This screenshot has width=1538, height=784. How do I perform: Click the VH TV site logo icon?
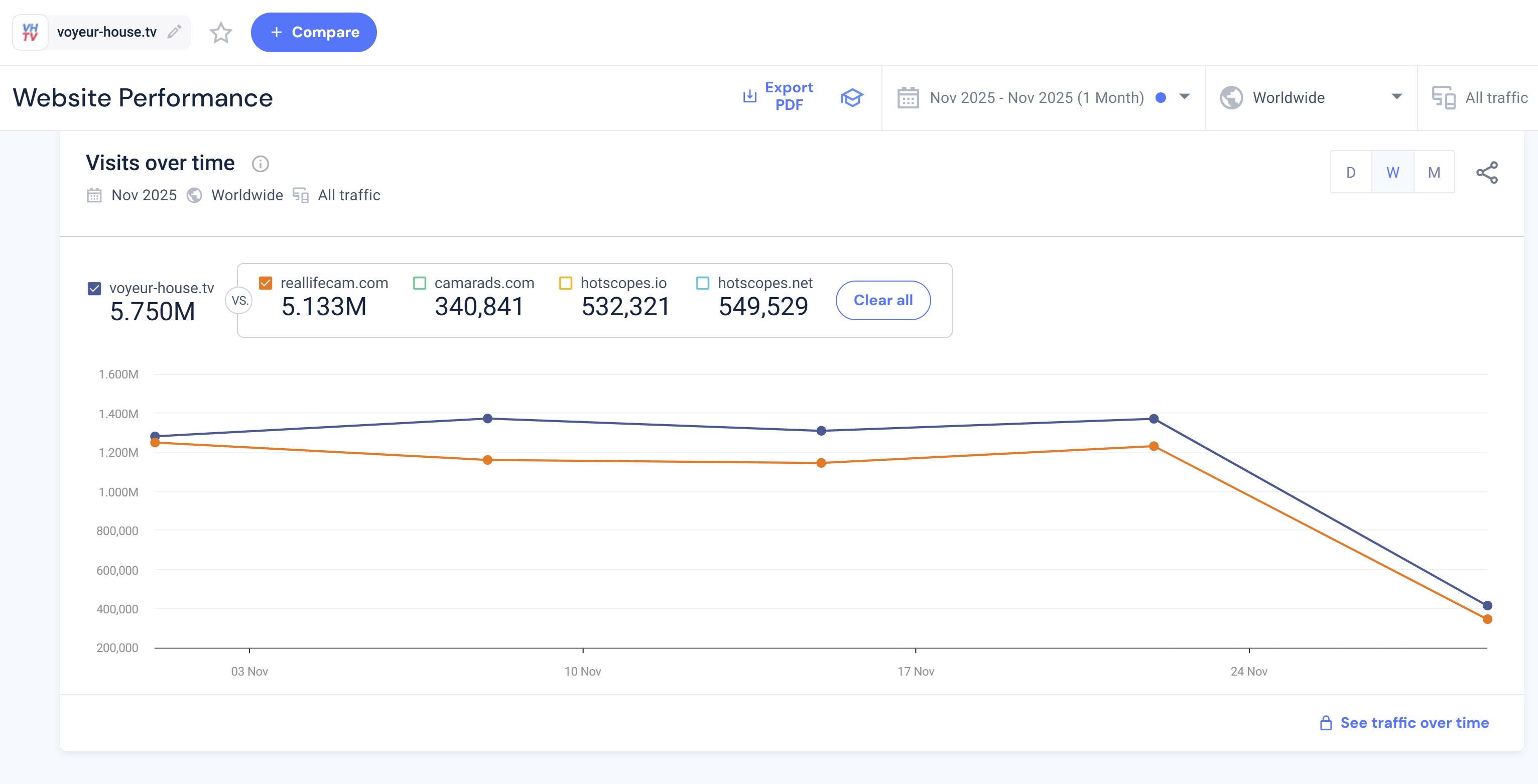pyautogui.click(x=31, y=32)
